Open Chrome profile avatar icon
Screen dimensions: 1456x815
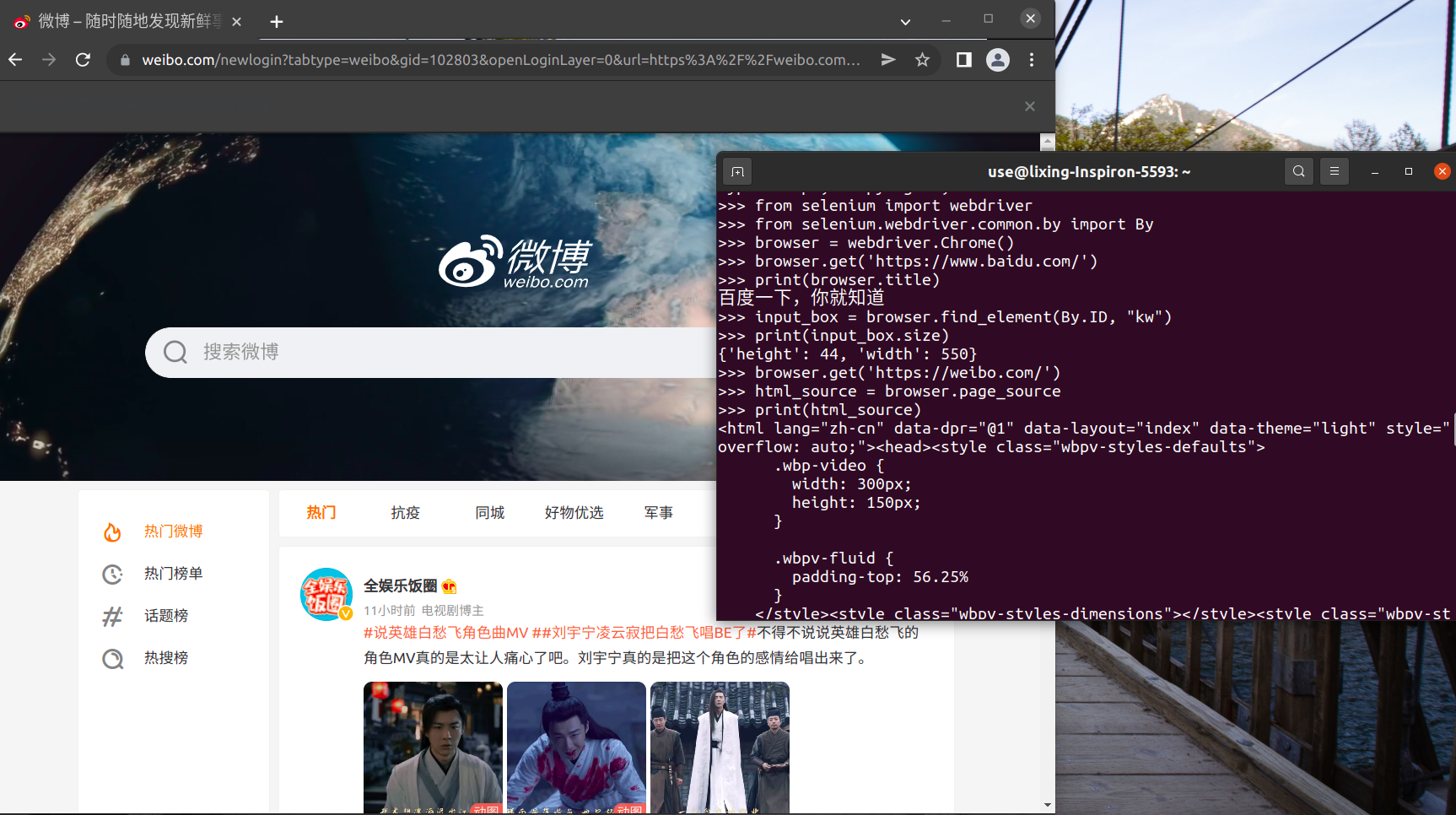998,60
